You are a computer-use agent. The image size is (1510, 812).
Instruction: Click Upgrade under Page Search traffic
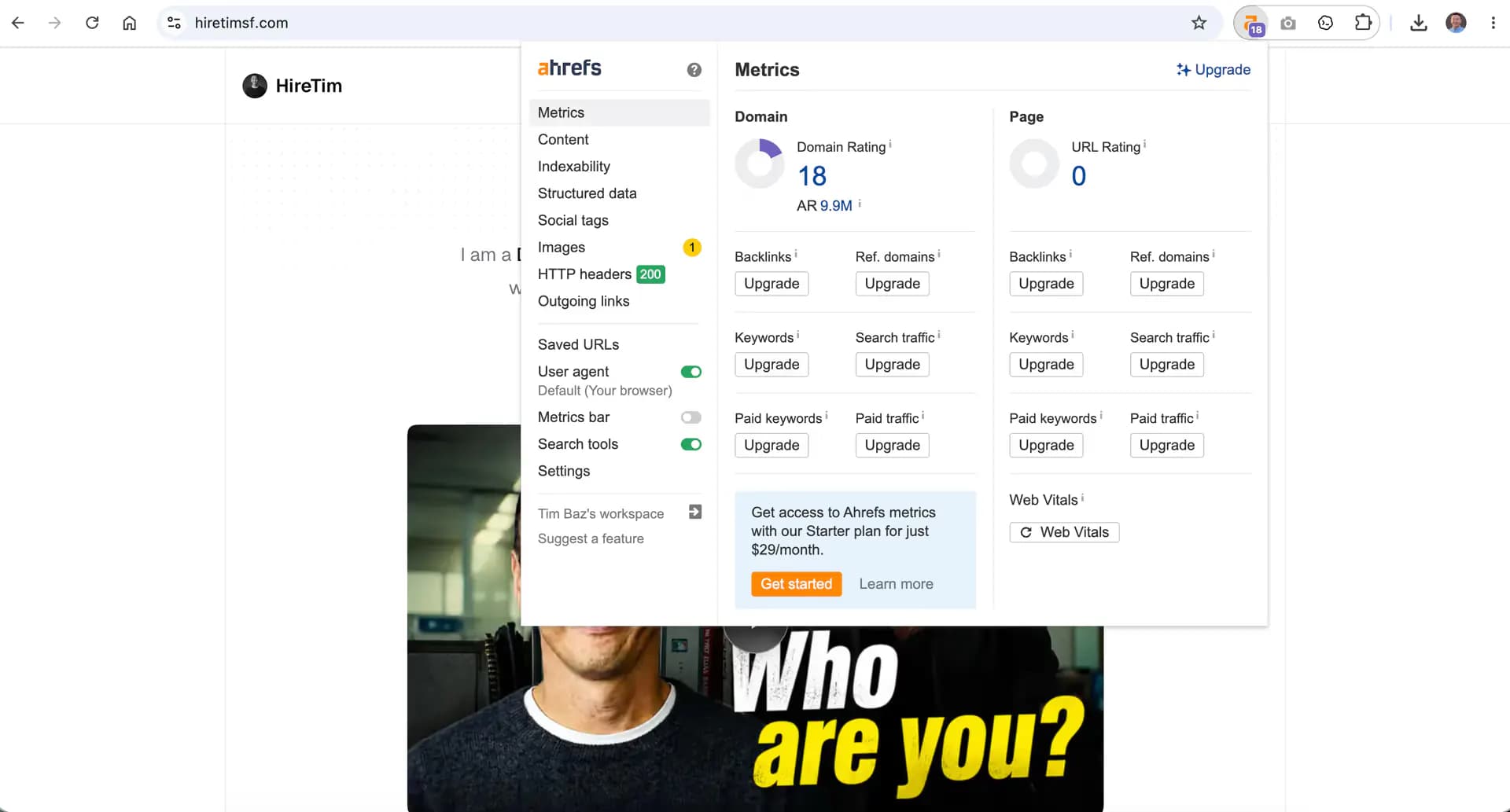[1167, 365]
